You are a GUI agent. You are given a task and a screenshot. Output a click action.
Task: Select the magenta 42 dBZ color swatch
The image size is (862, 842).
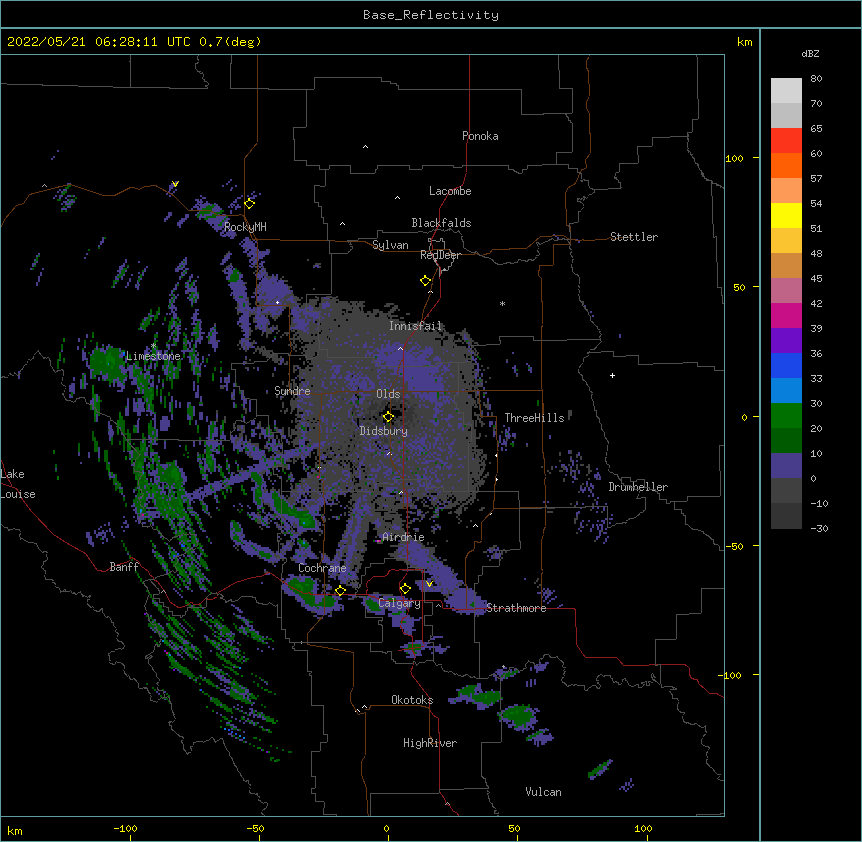[x=786, y=315]
